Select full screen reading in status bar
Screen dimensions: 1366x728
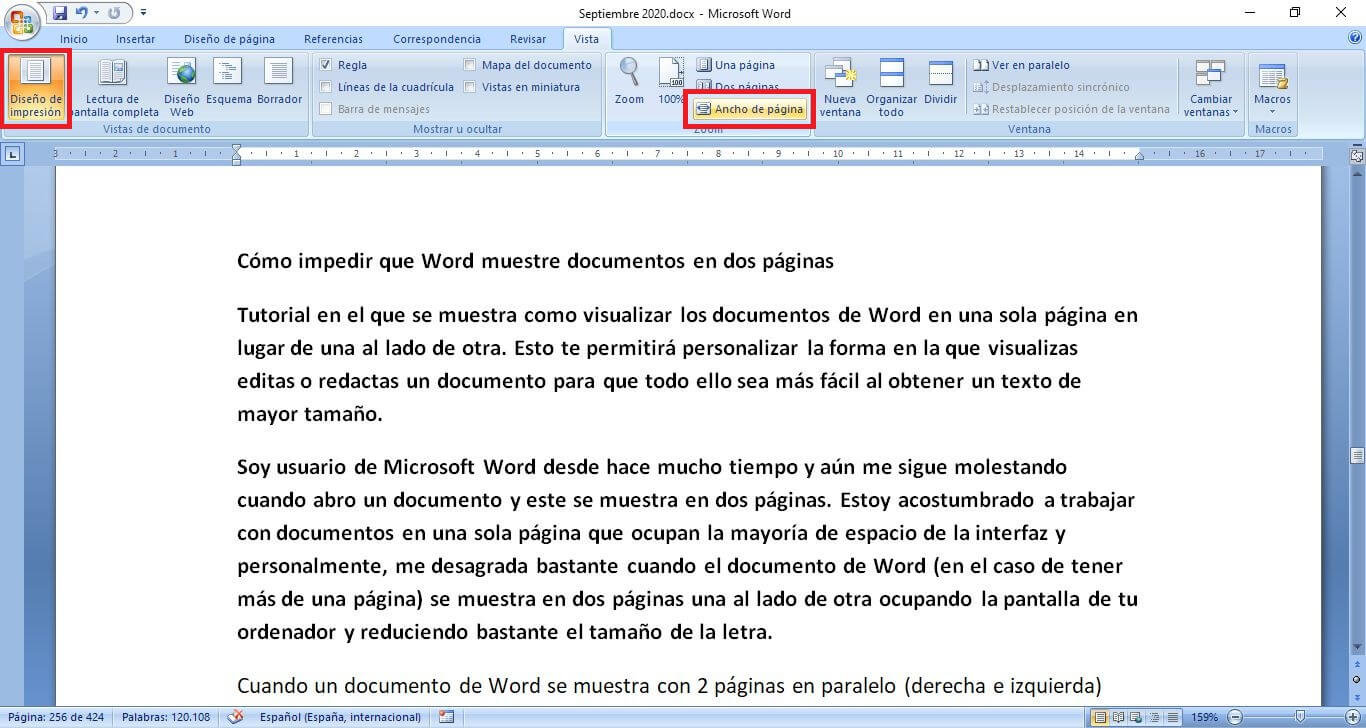(1117, 717)
